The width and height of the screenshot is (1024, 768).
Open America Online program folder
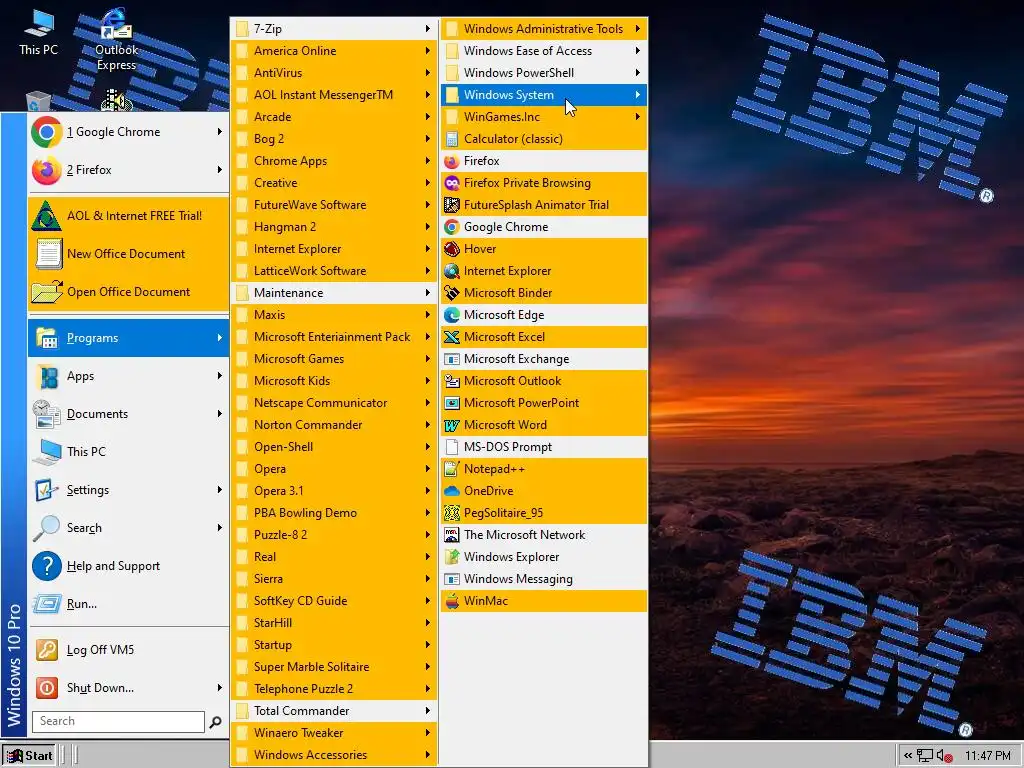(x=334, y=51)
